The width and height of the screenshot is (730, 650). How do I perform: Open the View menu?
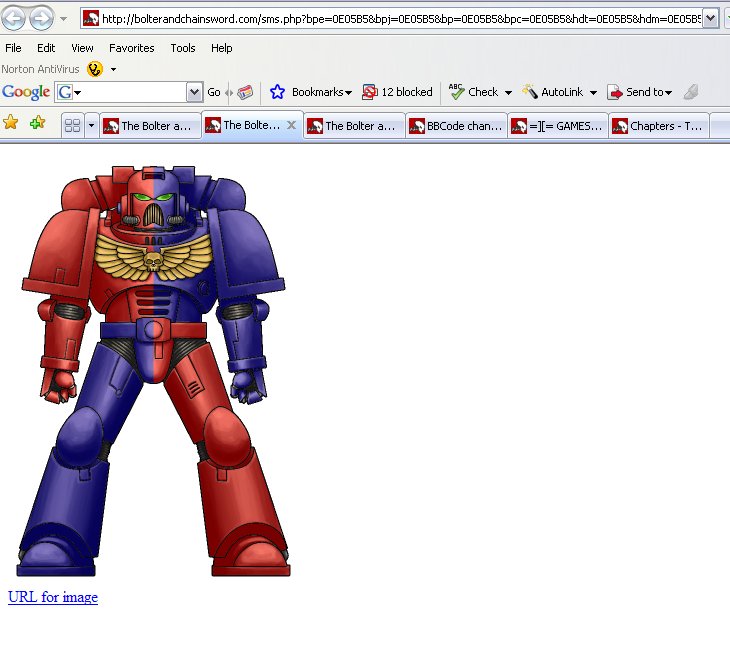click(82, 48)
